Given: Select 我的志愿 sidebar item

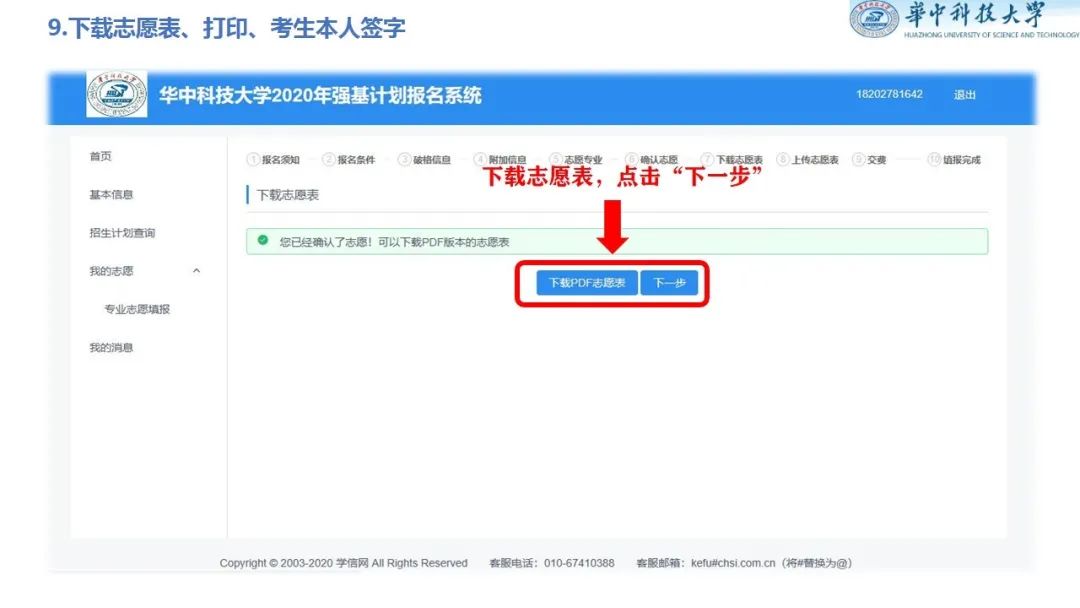Looking at the screenshot, I should tap(111, 271).
